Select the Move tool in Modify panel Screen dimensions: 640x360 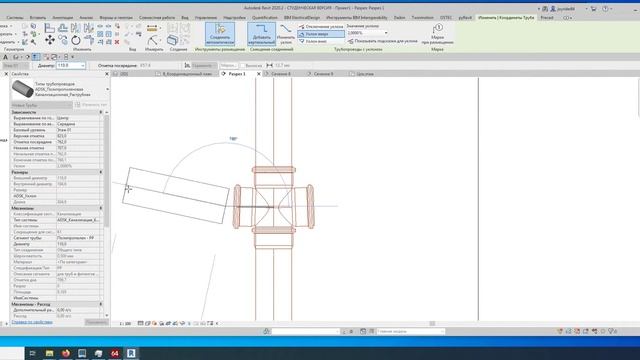point(50,40)
